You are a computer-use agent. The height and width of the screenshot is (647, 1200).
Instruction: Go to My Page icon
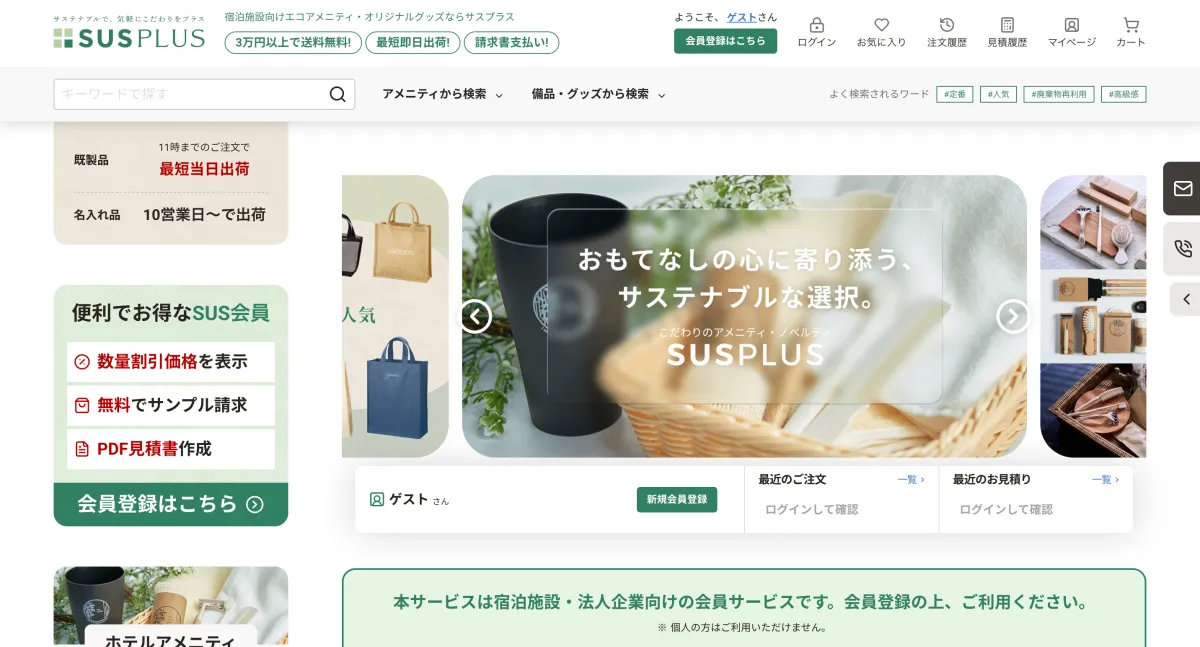pyautogui.click(x=1072, y=25)
